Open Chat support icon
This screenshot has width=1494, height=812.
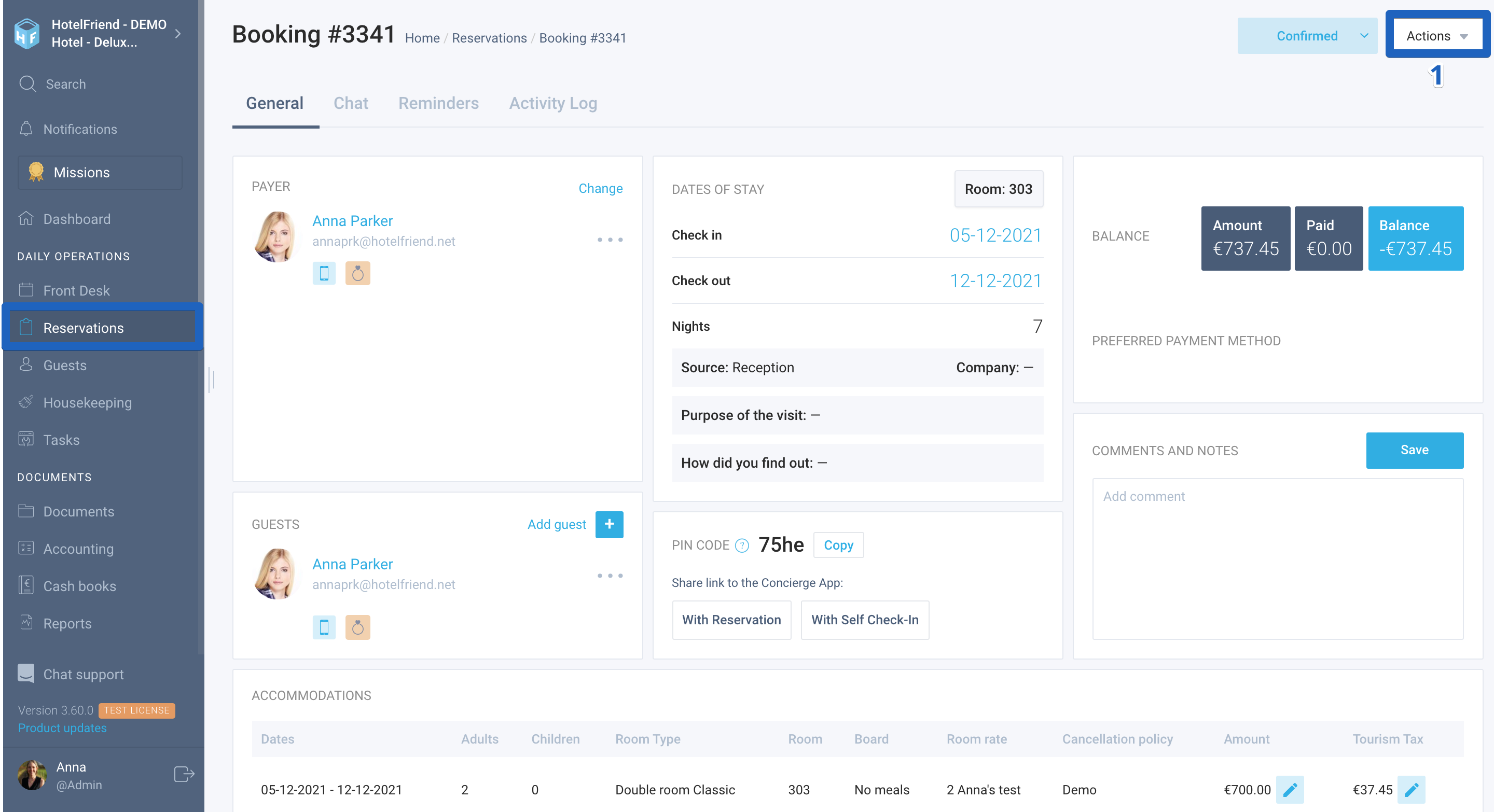point(26,674)
